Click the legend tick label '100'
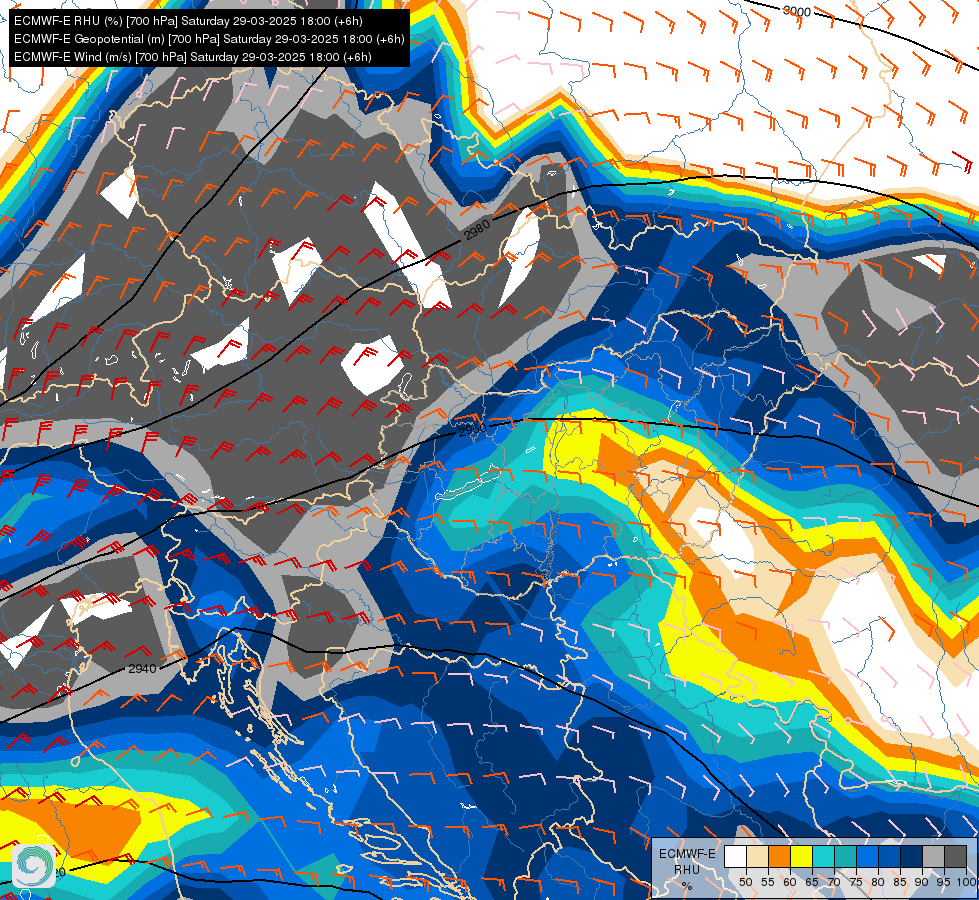 (x=966, y=882)
